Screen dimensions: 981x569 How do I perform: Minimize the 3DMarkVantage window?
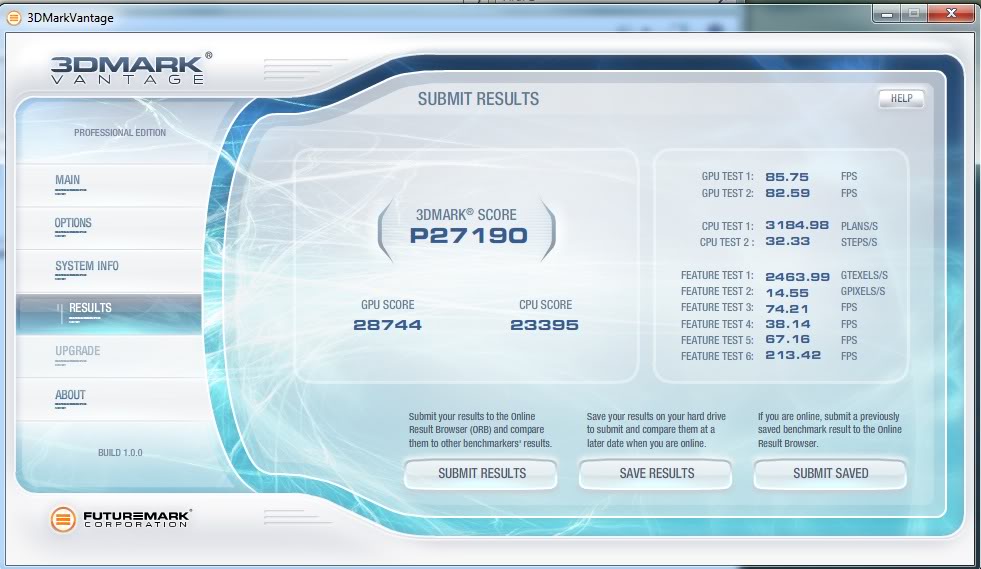point(886,13)
